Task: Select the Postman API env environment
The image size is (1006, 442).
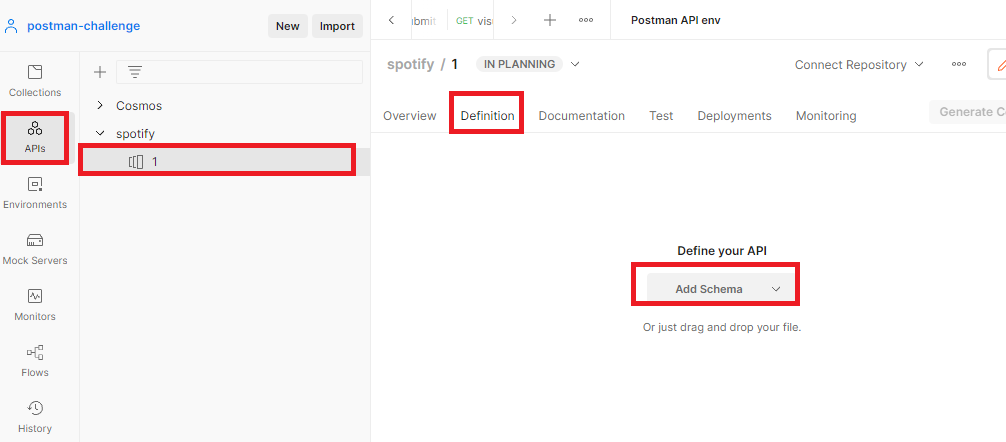Action: tap(676, 20)
